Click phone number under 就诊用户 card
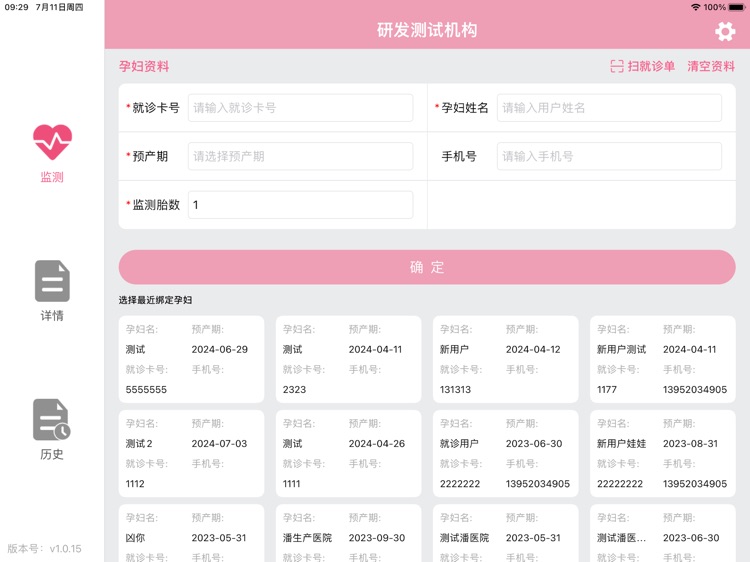 pyautogui.click(x=538, y=484)
